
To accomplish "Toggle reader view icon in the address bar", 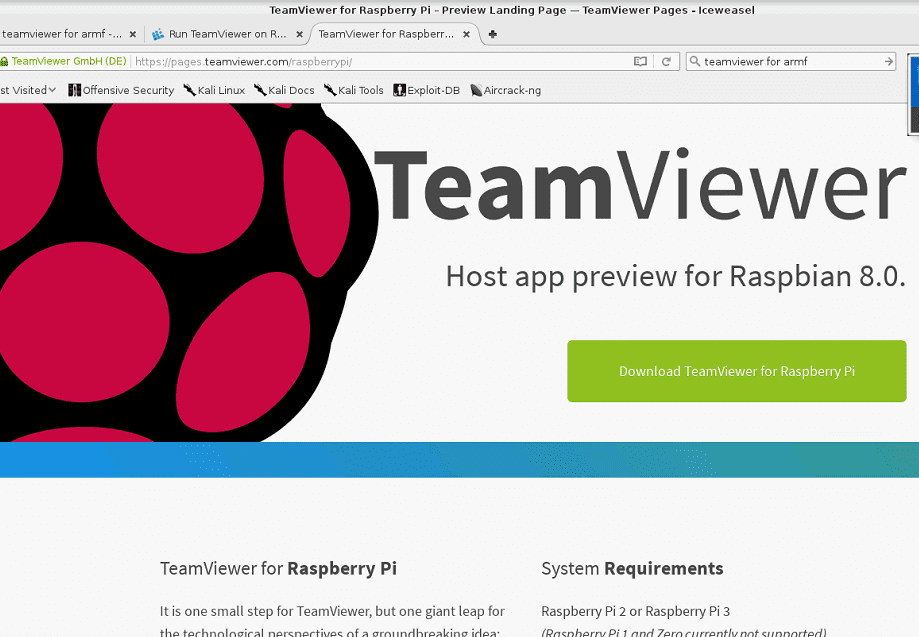I will pos(640,62).
